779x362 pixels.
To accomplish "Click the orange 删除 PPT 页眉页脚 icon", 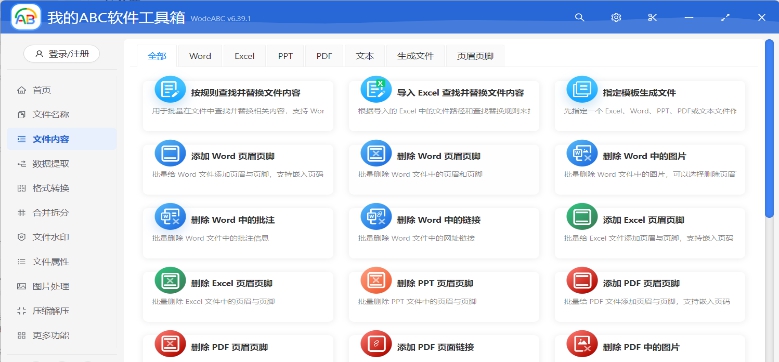I will click(376, 281).
